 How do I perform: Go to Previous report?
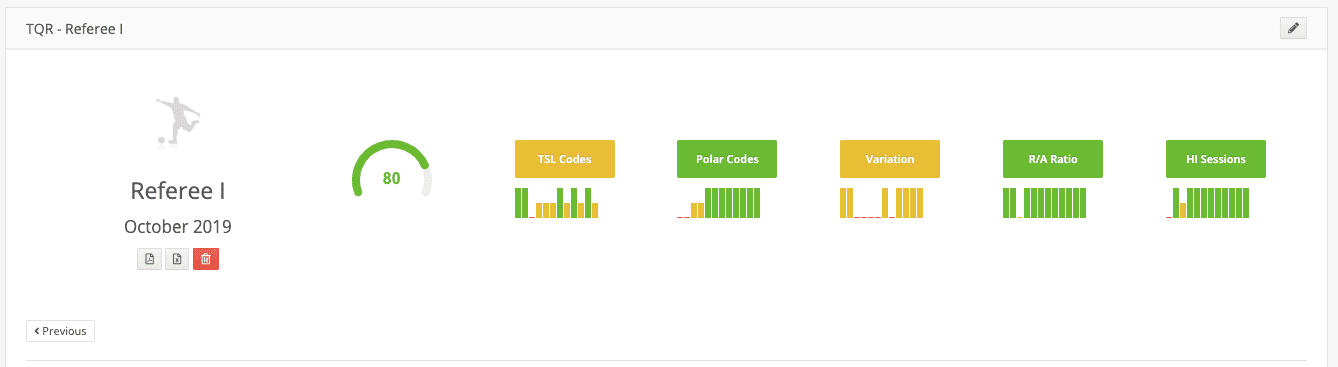pos(60,331)
